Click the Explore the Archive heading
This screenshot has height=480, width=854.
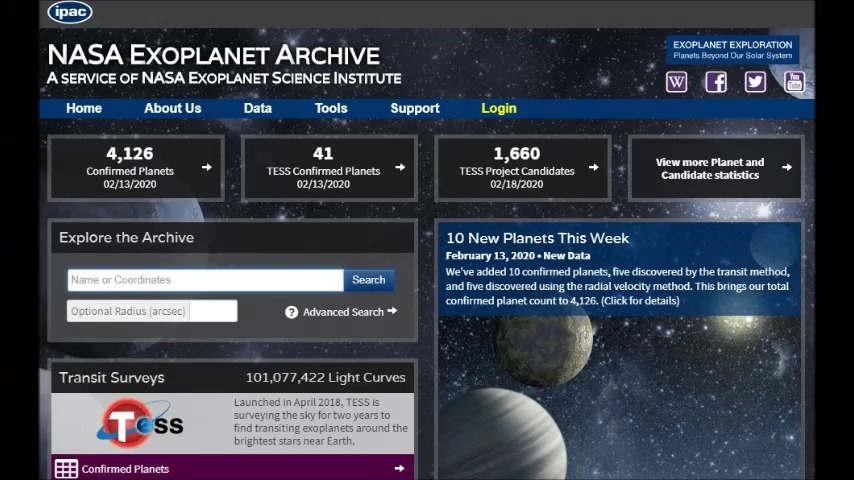[126, 238]
